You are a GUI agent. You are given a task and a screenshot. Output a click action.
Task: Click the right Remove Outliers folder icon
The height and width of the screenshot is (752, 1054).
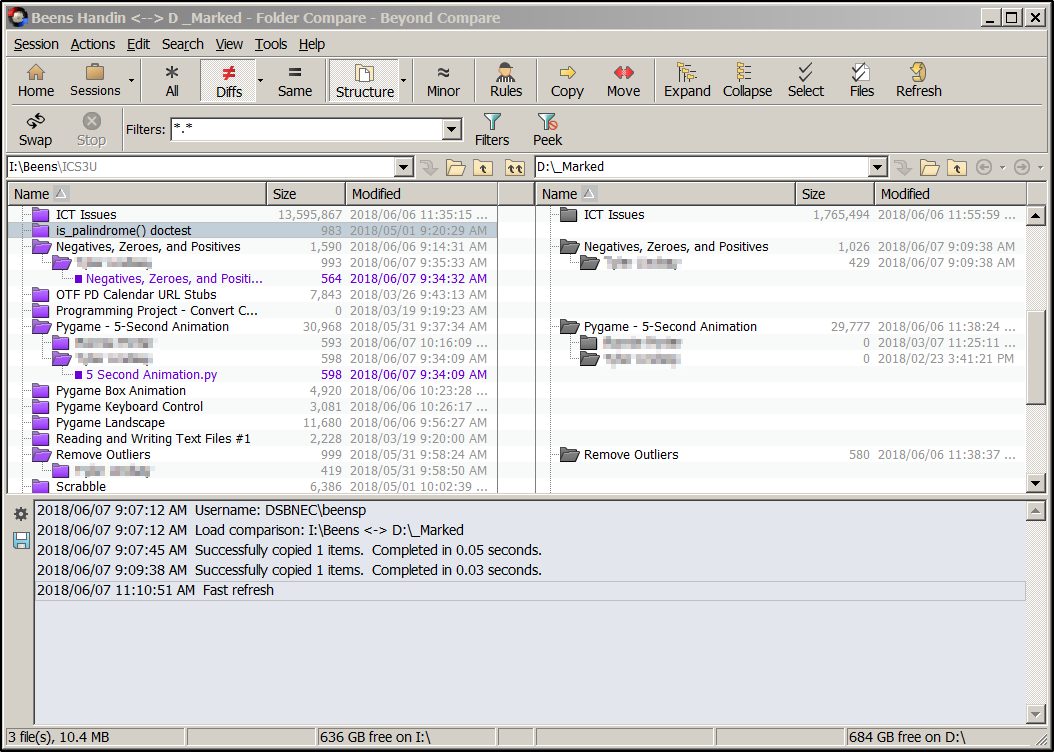pyautogui.click(x=569, y=455)
